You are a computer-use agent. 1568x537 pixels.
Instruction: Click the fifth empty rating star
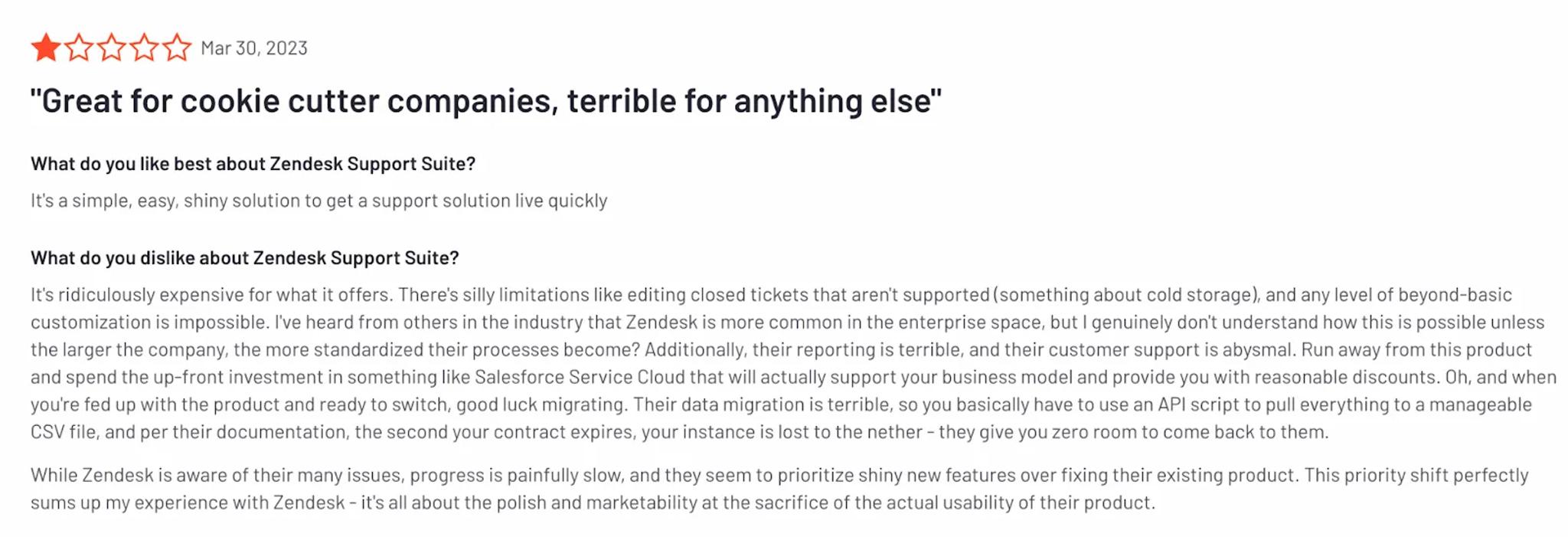177,47
